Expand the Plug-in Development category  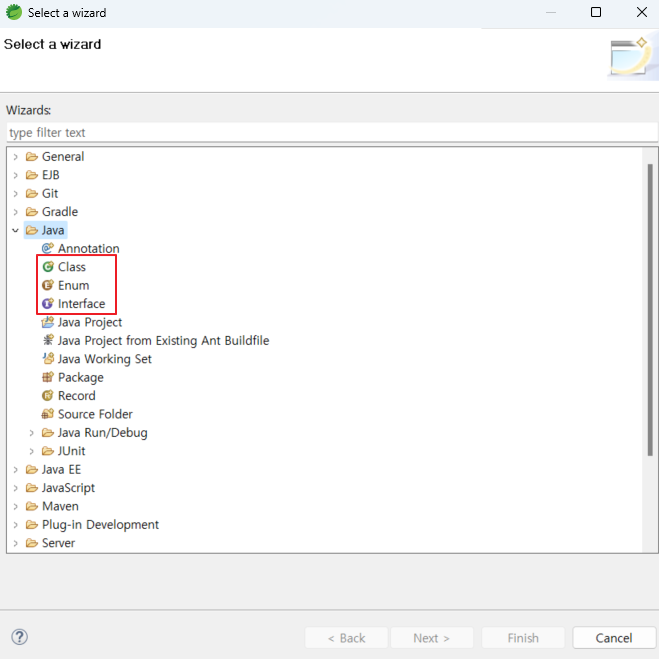point(16,525)
